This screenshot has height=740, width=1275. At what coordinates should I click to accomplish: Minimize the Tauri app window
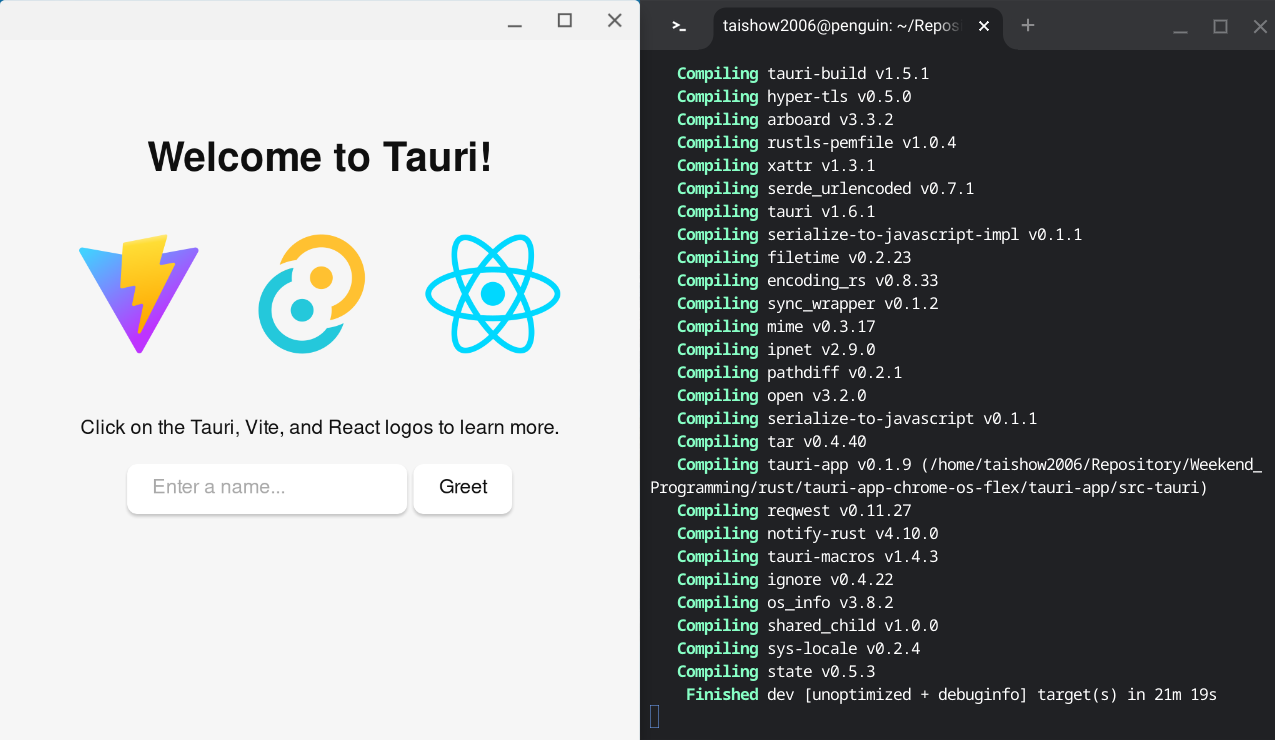[515, 22]
